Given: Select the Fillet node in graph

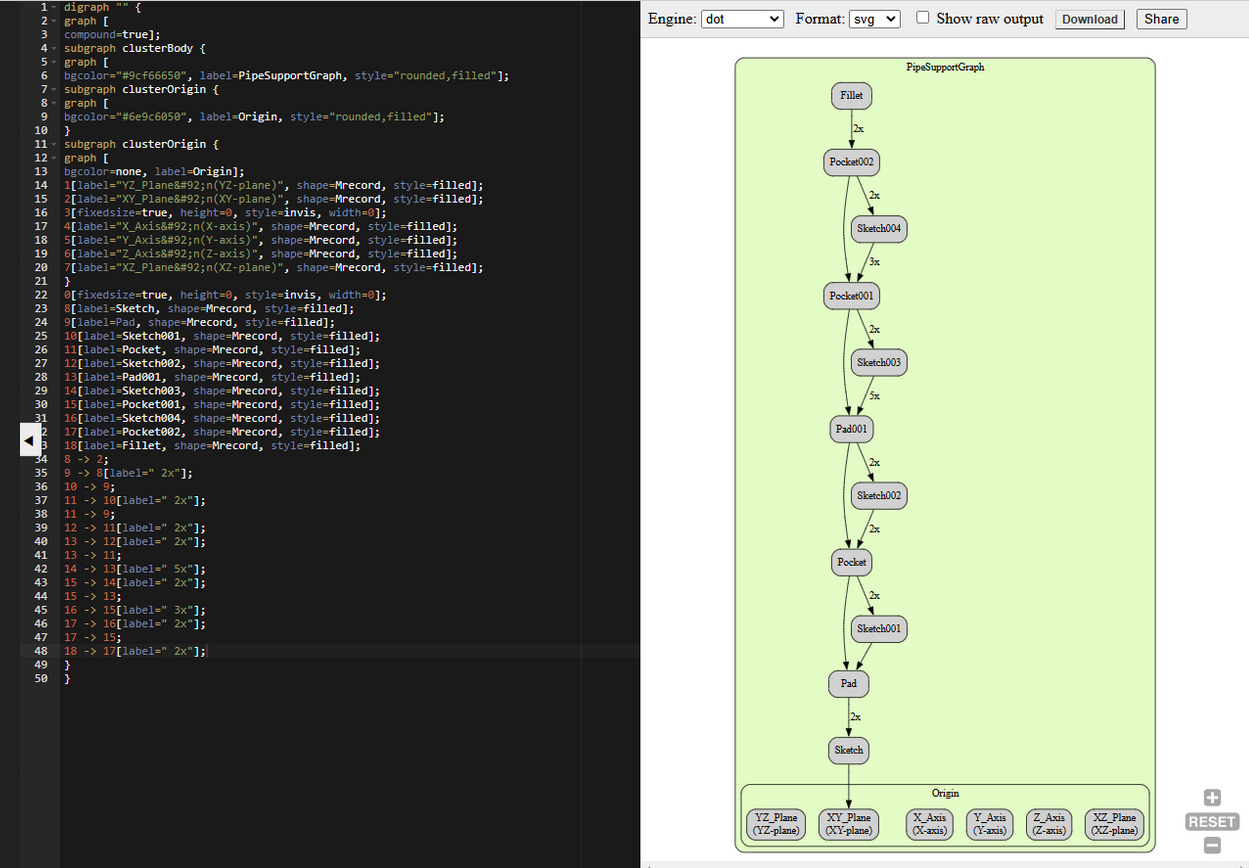Looking at the screenshot, I should pyautogui.click(x=852, y=96).
